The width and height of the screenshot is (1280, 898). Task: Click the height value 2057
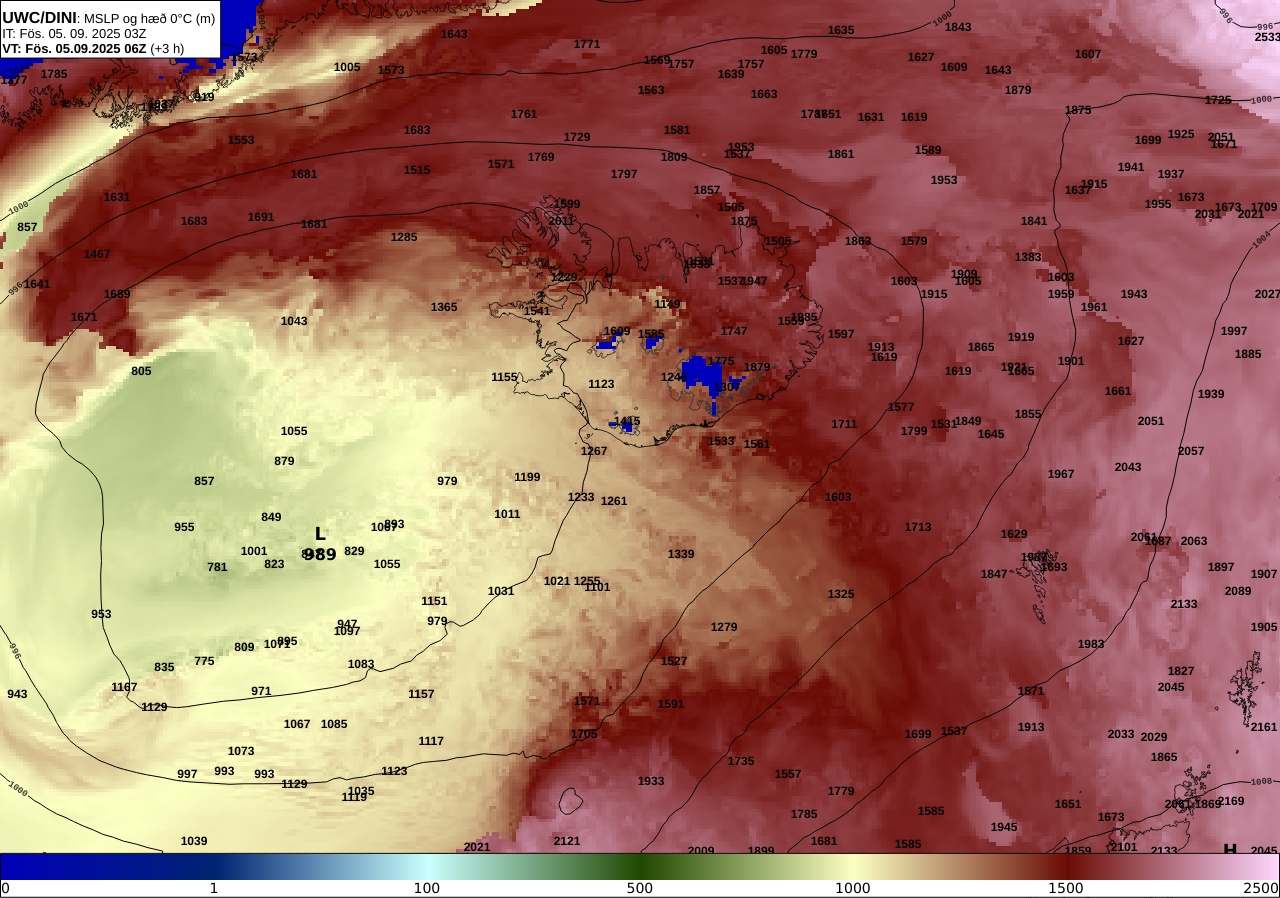(x=1191, y=451)
